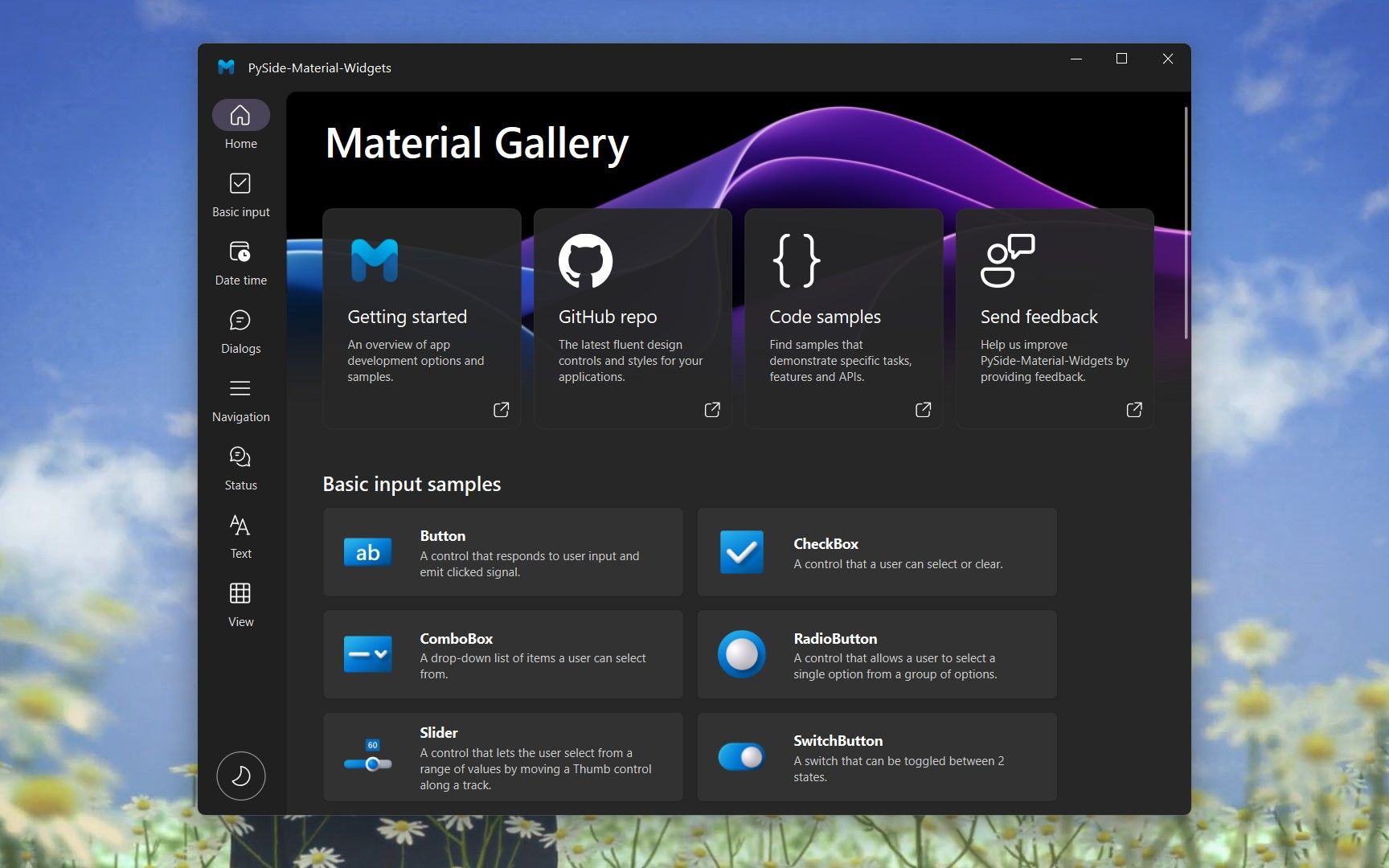Viewport: 1389px width, 868px height.
Task: Click 'Help us improve PySide-Material-Widgets' description
Action: click(x=1055, y=361)
